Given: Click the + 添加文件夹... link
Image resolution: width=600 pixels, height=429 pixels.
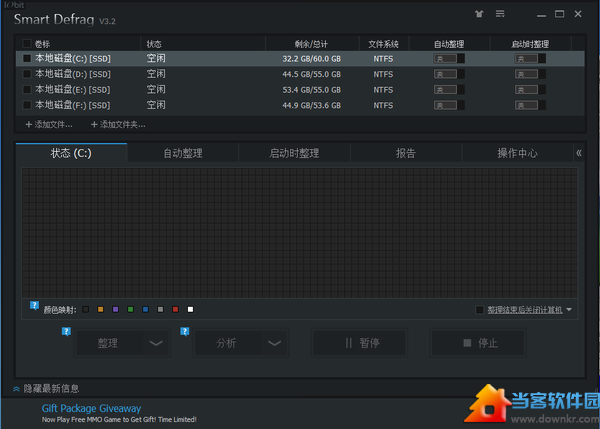Looking at the screenshot, I should click(118, 125).
